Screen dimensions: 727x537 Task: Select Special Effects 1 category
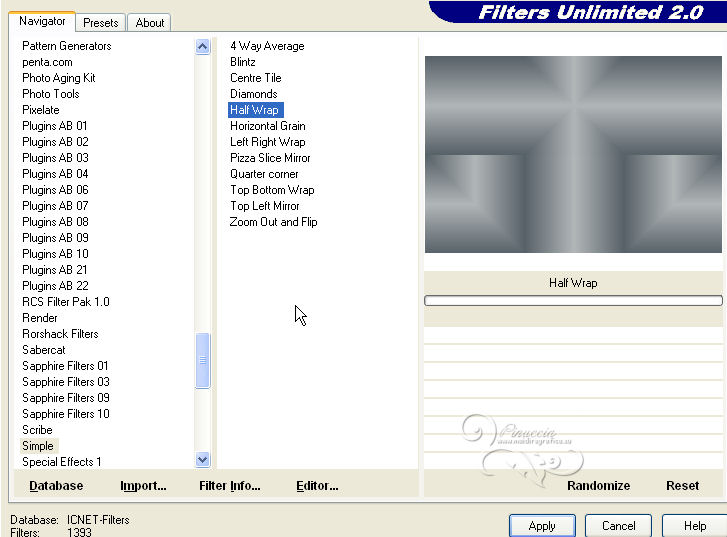pos(62,462)
